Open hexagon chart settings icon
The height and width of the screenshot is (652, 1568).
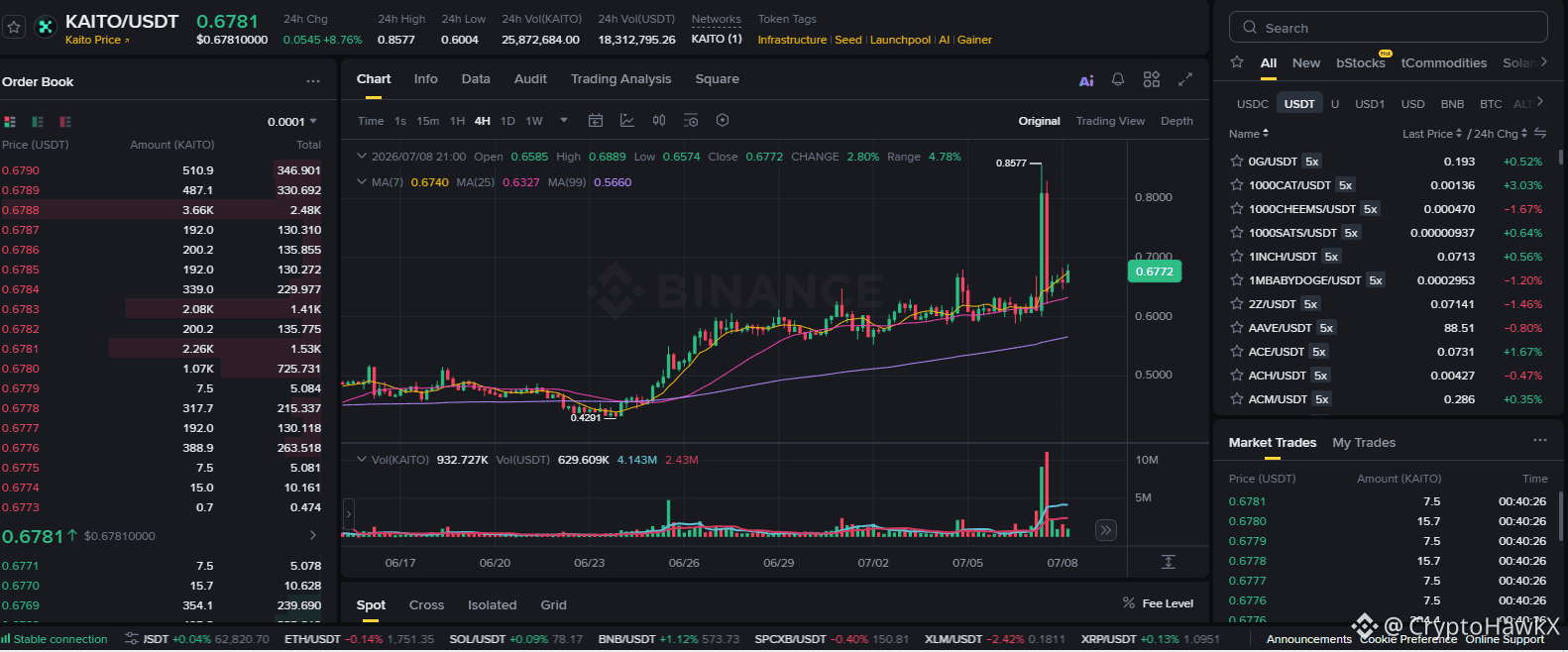pyautogui.click(x=723, y=121)
